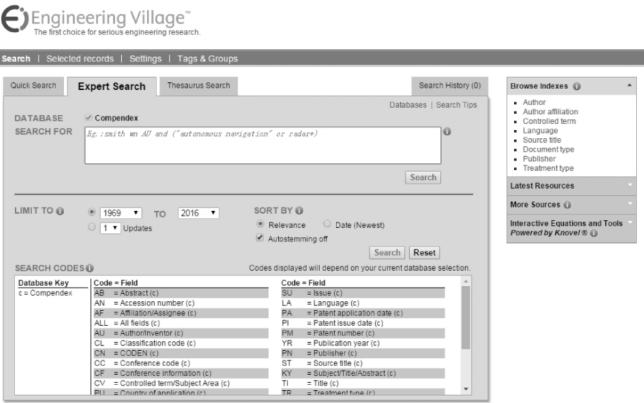Click the search codes scroll up arrow
Screen dimensions: 644x403
click(466, 281)
